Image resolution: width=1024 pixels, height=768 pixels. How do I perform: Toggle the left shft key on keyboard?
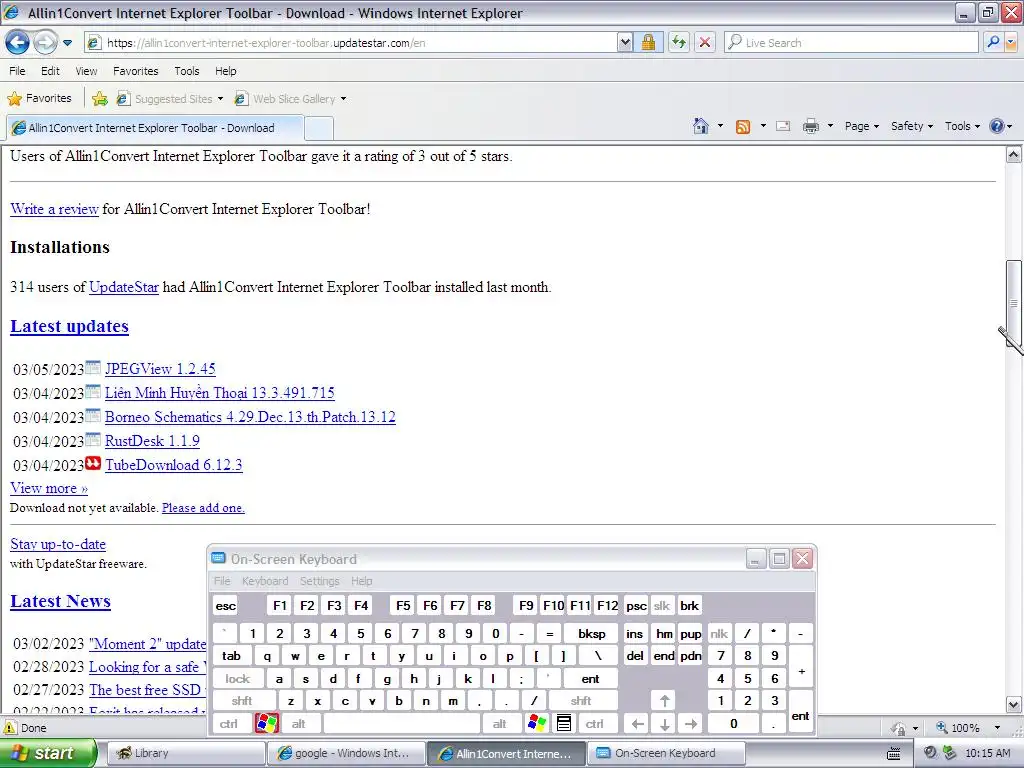click(242, 701)
